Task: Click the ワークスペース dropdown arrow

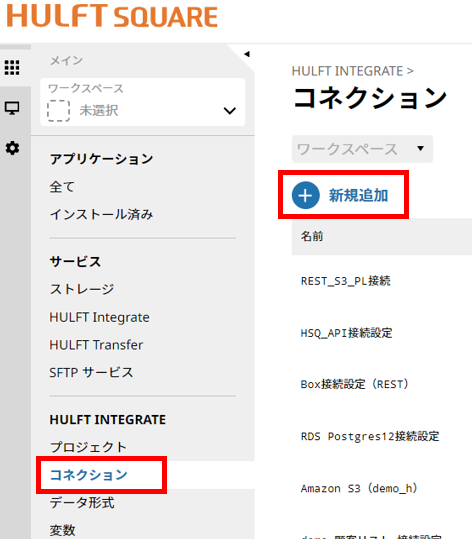Action: coord(420,148)
